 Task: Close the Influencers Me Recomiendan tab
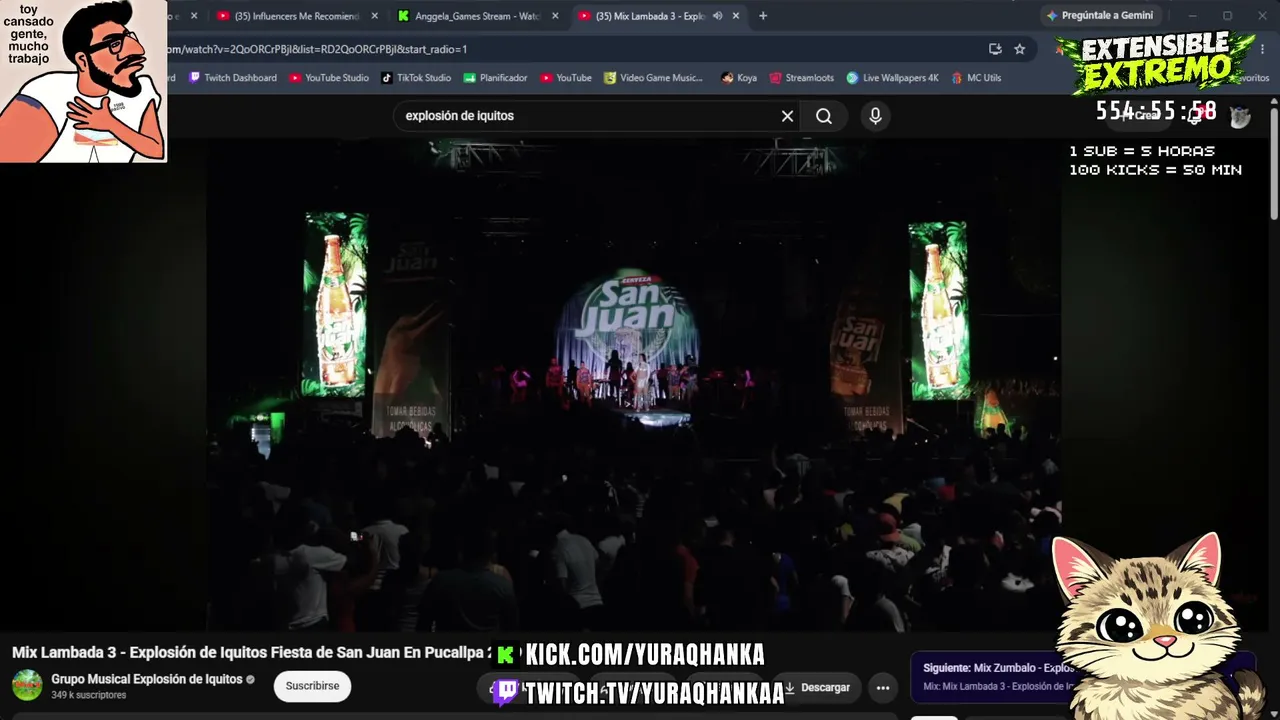[375, 16]
